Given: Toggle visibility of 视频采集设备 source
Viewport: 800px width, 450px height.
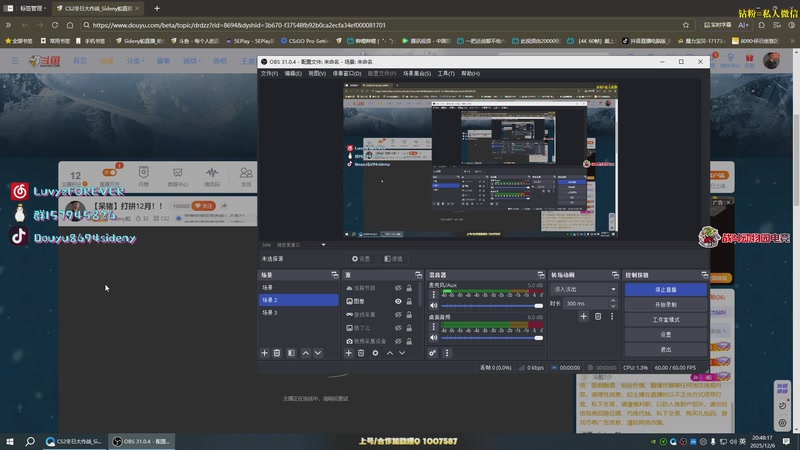Looking at the screenshot, I should [x=398, y=341].
